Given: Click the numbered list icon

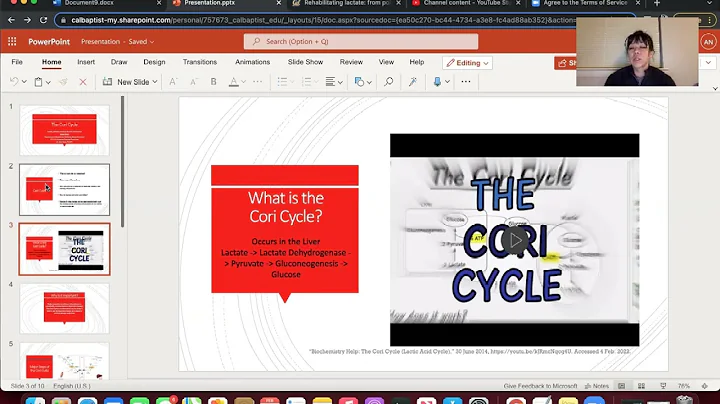Looking at the screenshot, I should [307, 82].
